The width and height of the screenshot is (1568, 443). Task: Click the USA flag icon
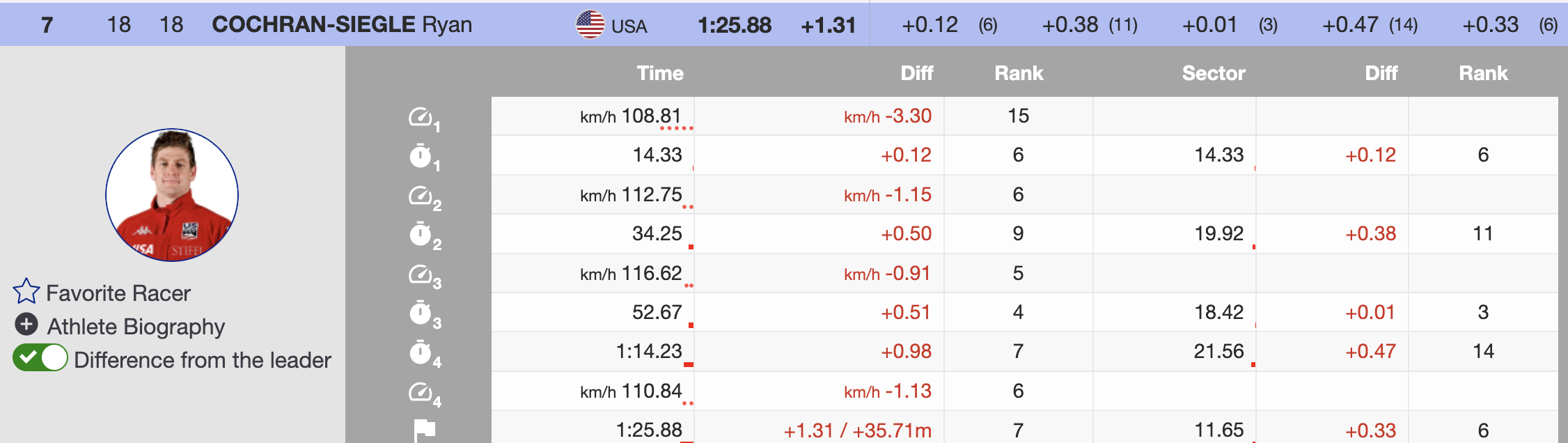(590, 25)
